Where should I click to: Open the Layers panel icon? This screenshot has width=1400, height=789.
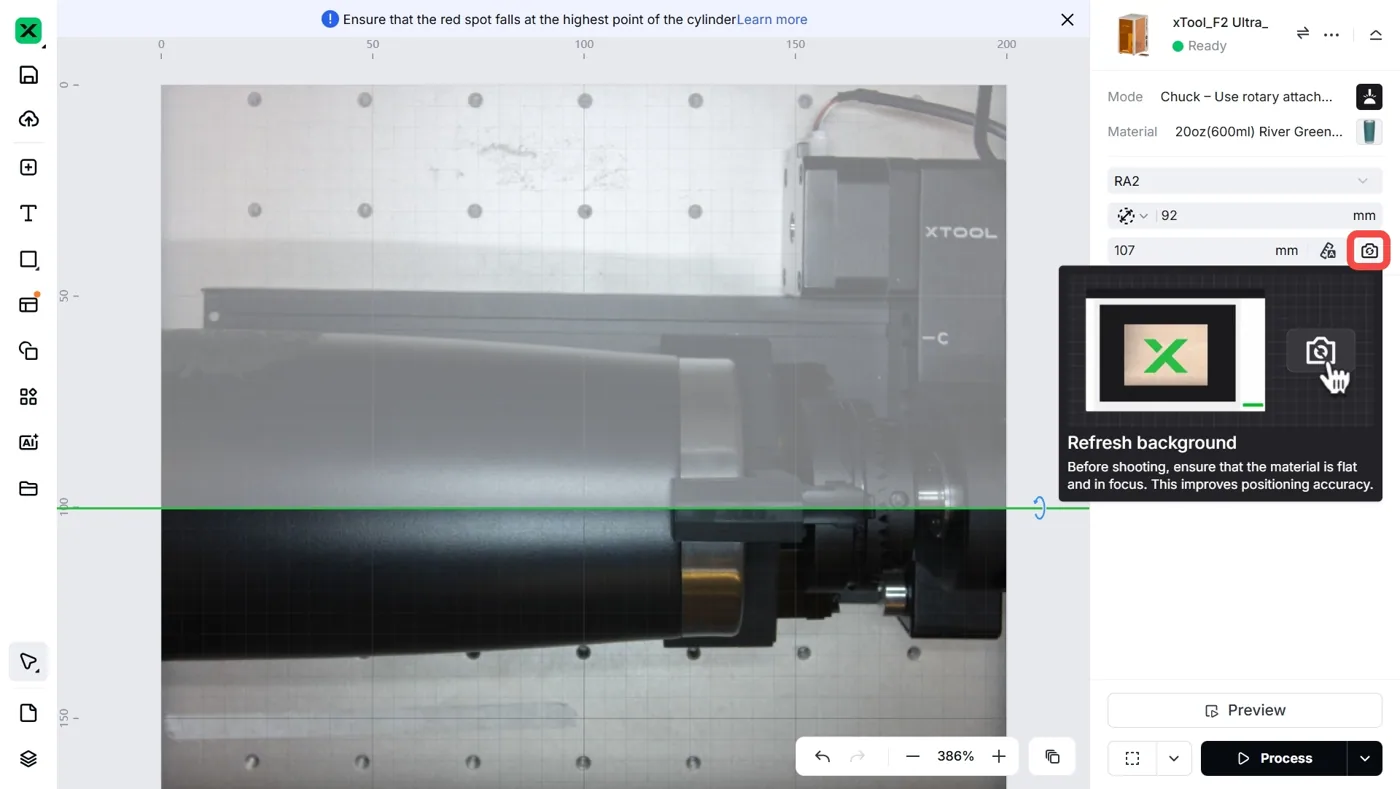point(28,759)
